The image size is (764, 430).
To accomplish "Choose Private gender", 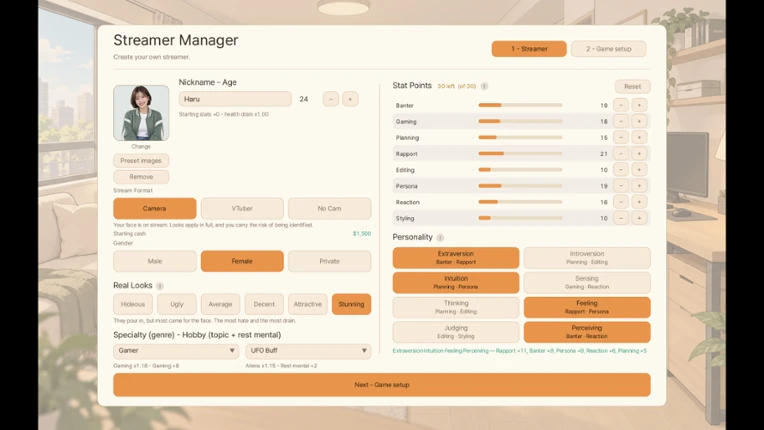I will click(x=329, y=261).
